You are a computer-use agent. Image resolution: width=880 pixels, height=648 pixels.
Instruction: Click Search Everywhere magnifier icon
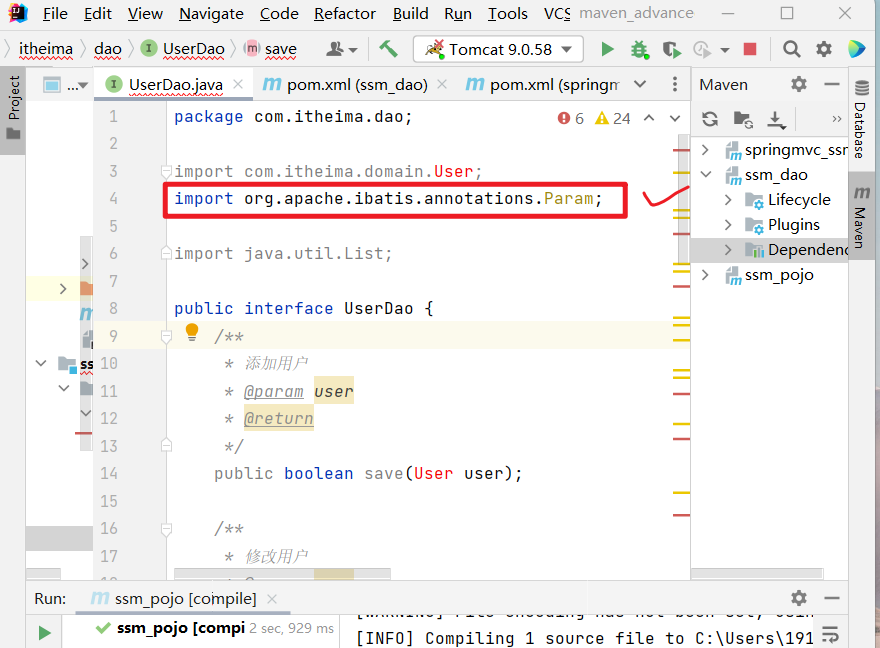pos(791,49)
